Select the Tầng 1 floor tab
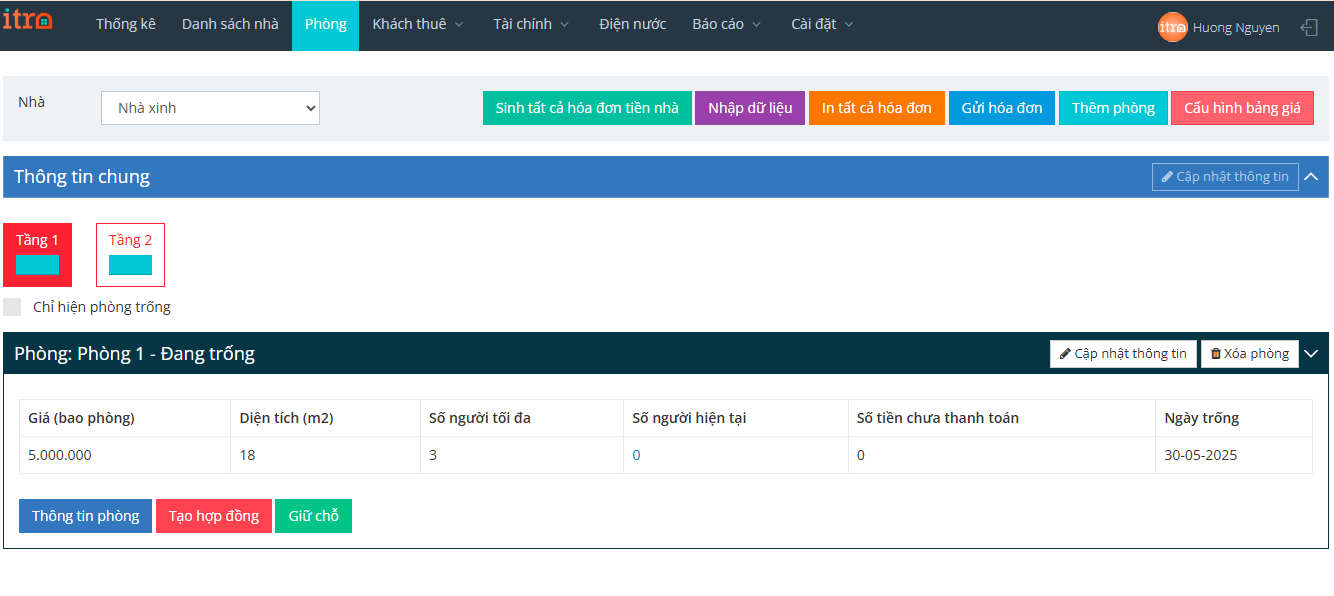 coord(37,240)
